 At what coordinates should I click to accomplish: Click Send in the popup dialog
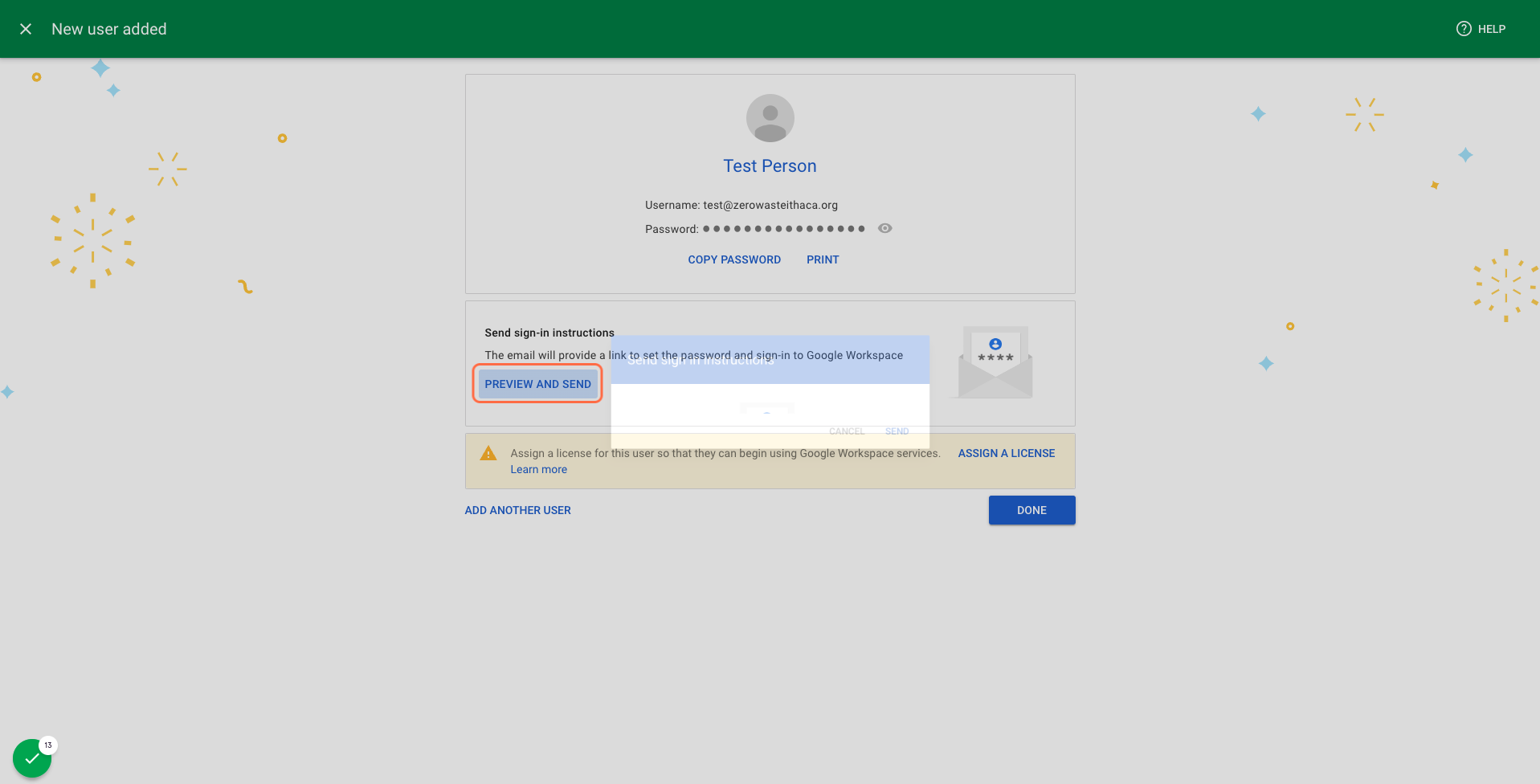coord(897,431)
